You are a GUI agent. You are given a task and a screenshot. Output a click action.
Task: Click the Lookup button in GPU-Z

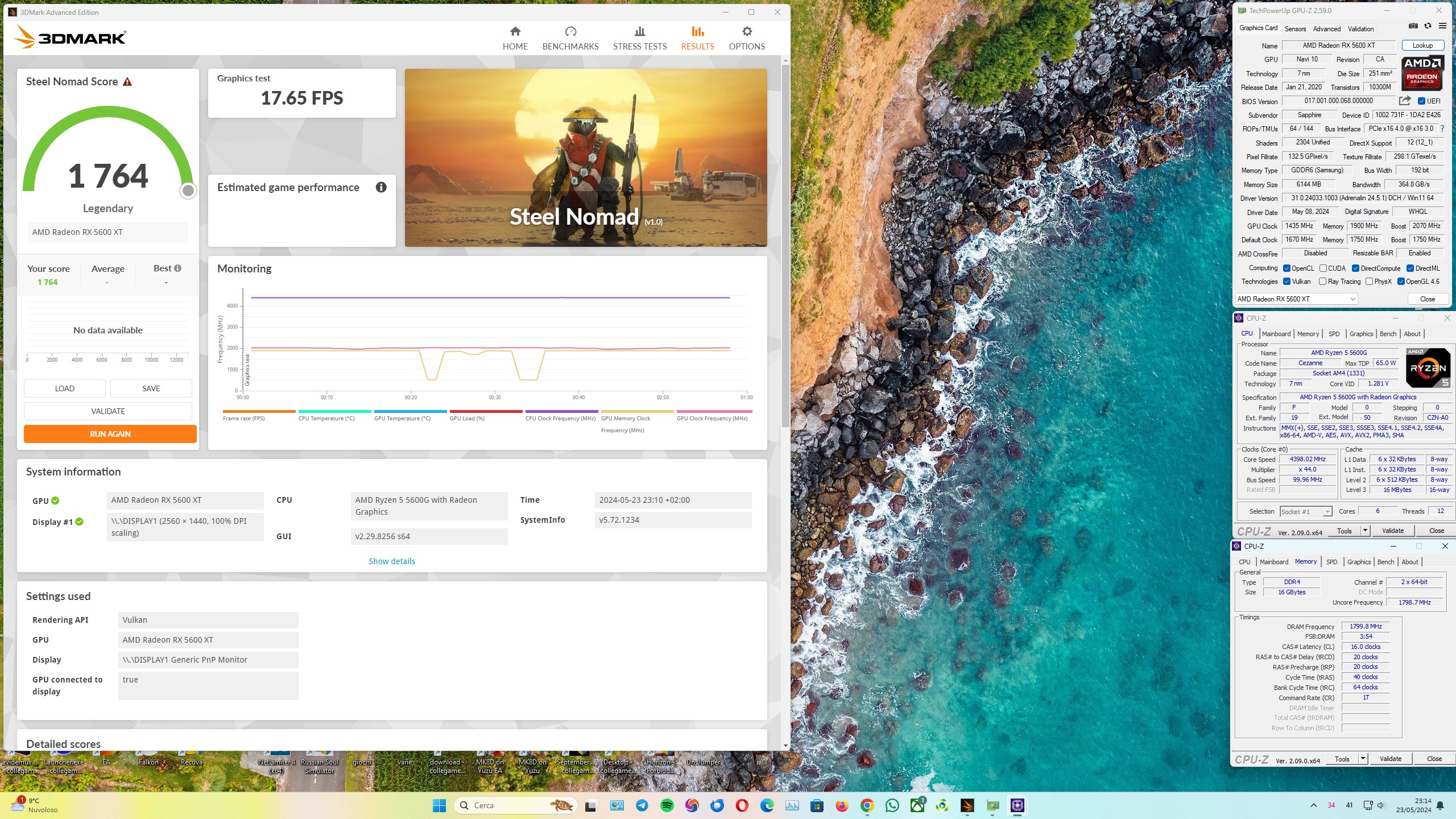(x=1422, y=45)
